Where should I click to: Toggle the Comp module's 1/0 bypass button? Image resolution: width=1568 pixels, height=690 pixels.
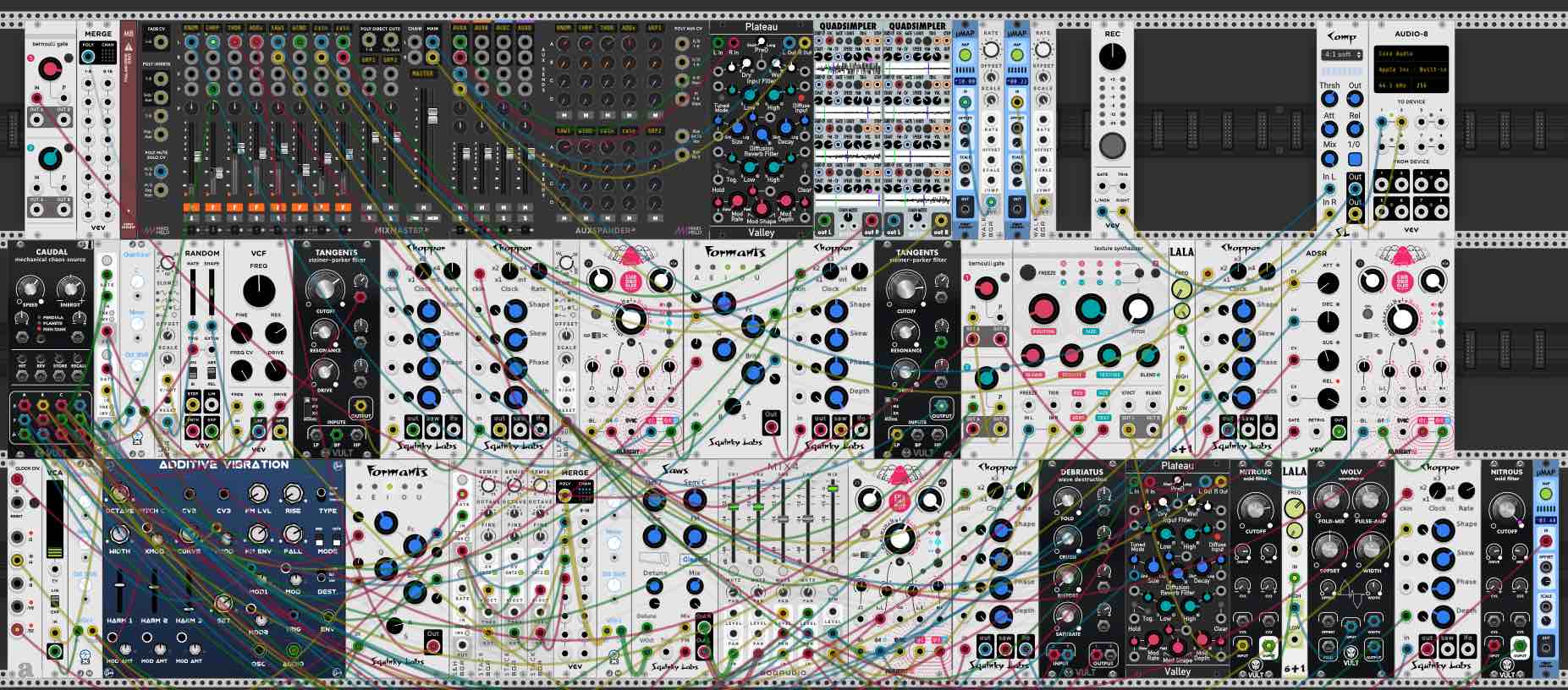point(1355,159)
